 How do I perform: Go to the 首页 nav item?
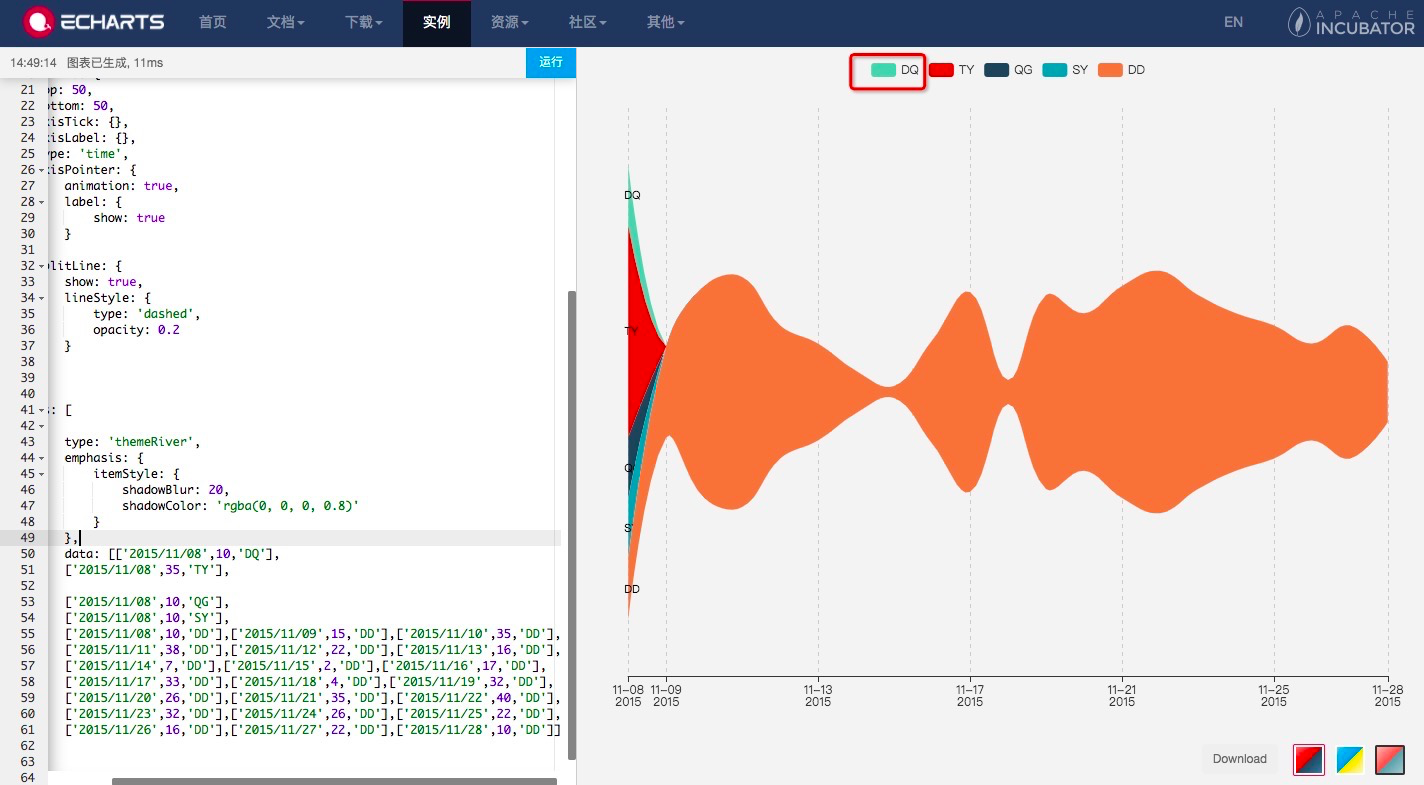coord(213,22)
